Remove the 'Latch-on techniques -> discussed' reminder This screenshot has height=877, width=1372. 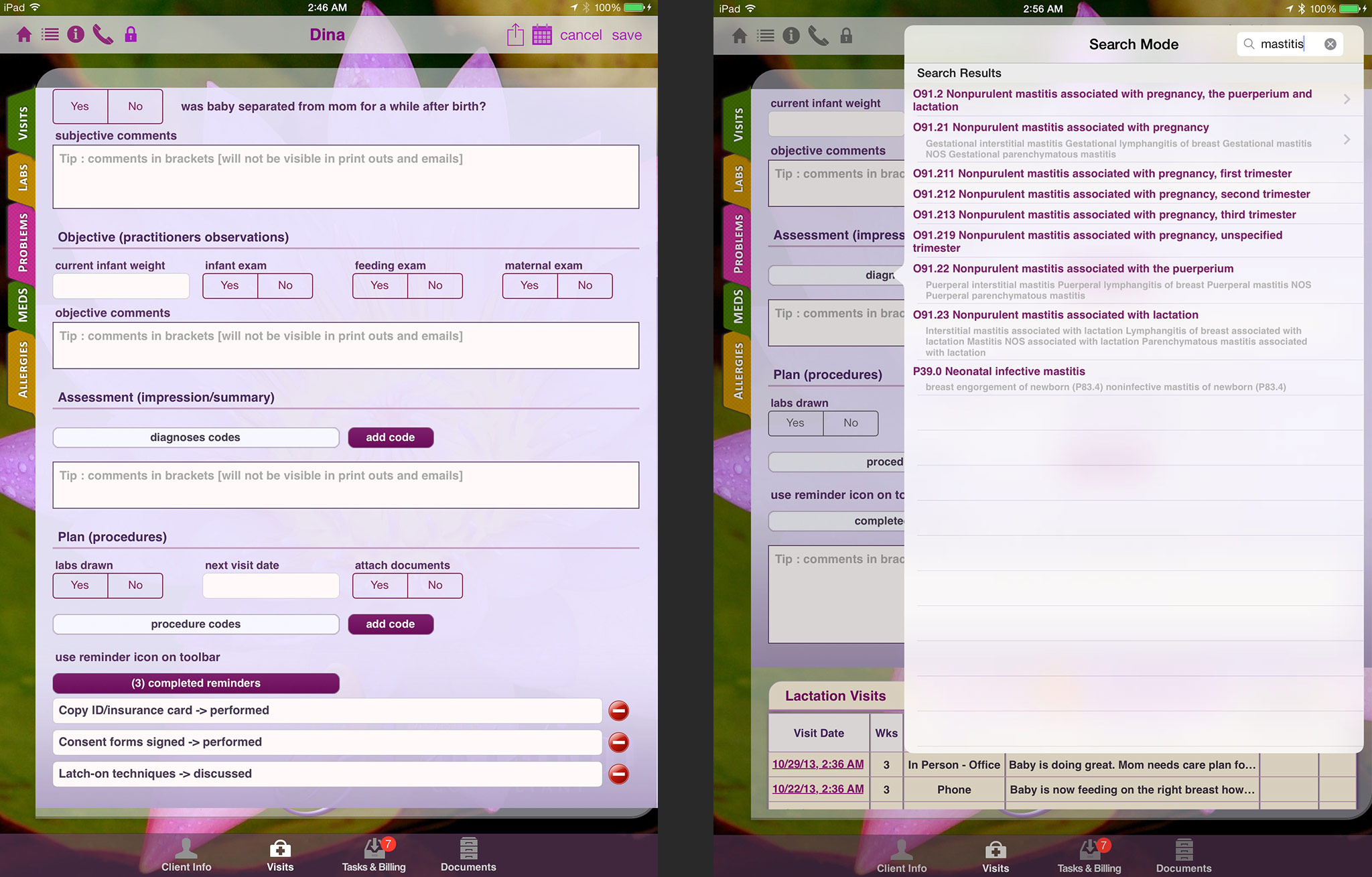click(x=618, y=774)
